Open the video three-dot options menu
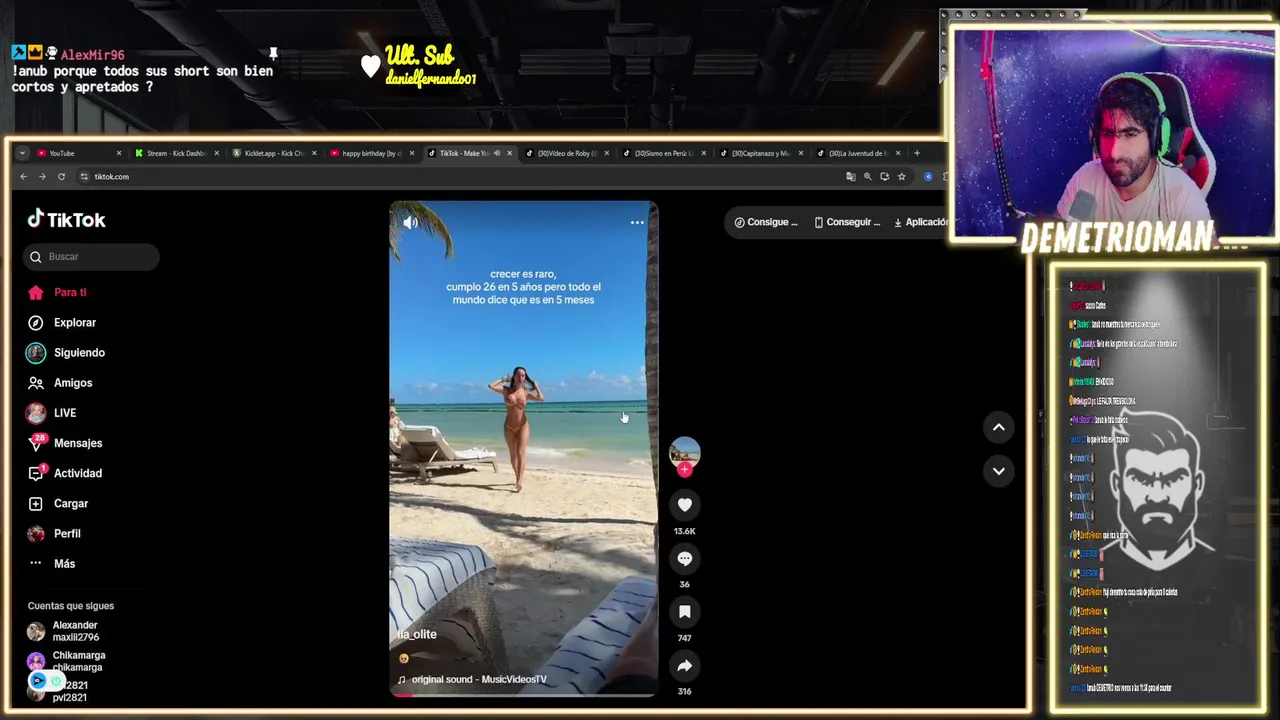The image size is (1280, 720). pos(637,222)
